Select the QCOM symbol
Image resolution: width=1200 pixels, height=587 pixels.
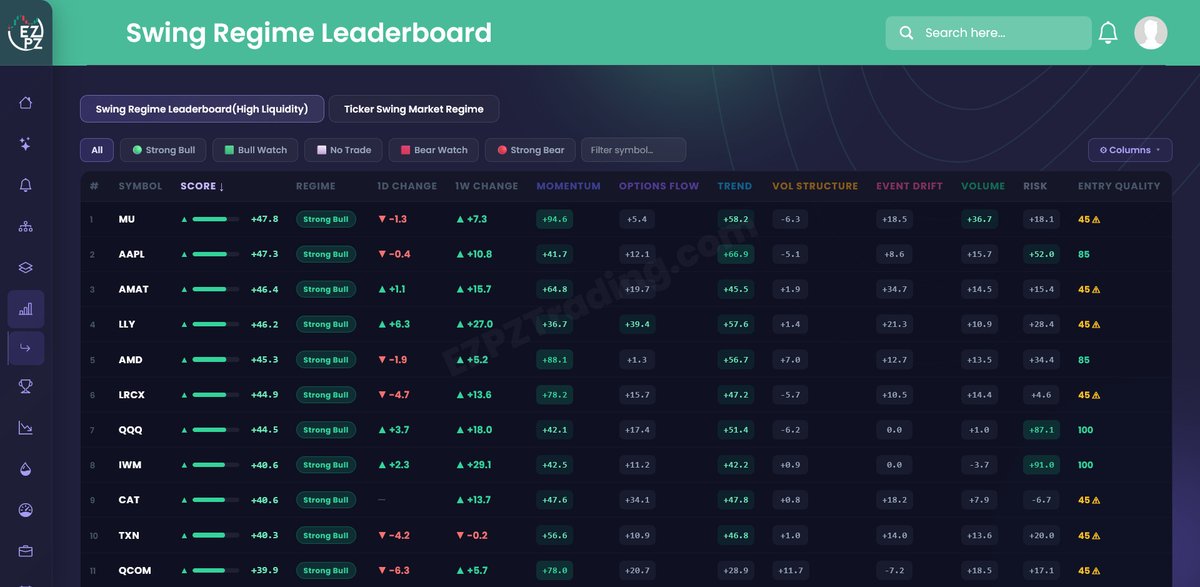(x=135, y=571)
